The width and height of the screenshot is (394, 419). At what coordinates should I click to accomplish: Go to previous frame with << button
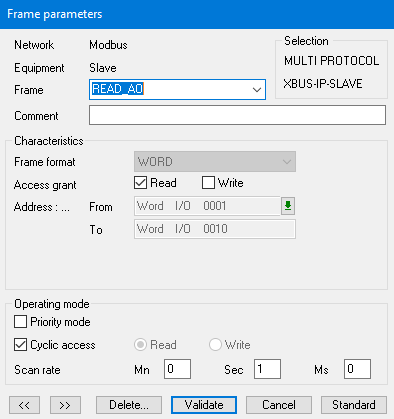click(x=24, y=405)
